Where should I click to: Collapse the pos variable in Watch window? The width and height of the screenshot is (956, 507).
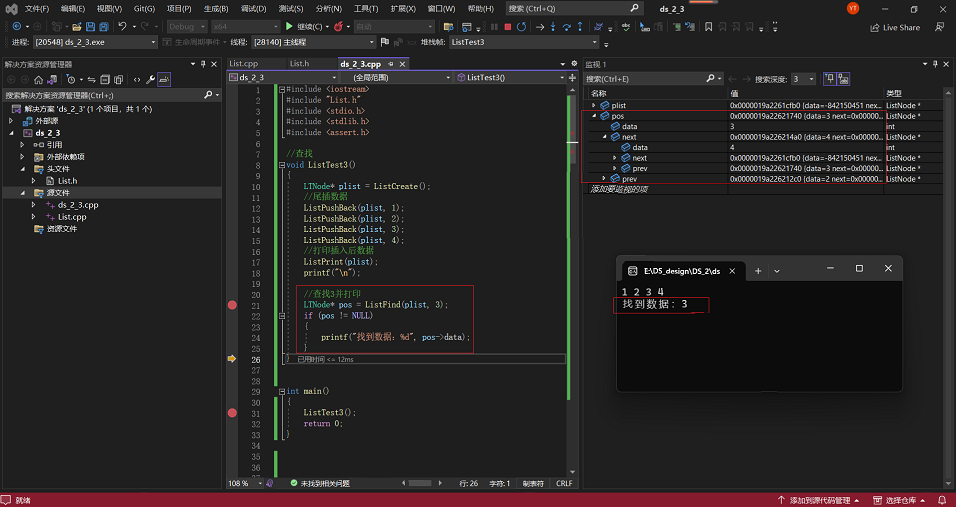pos(594,116)
